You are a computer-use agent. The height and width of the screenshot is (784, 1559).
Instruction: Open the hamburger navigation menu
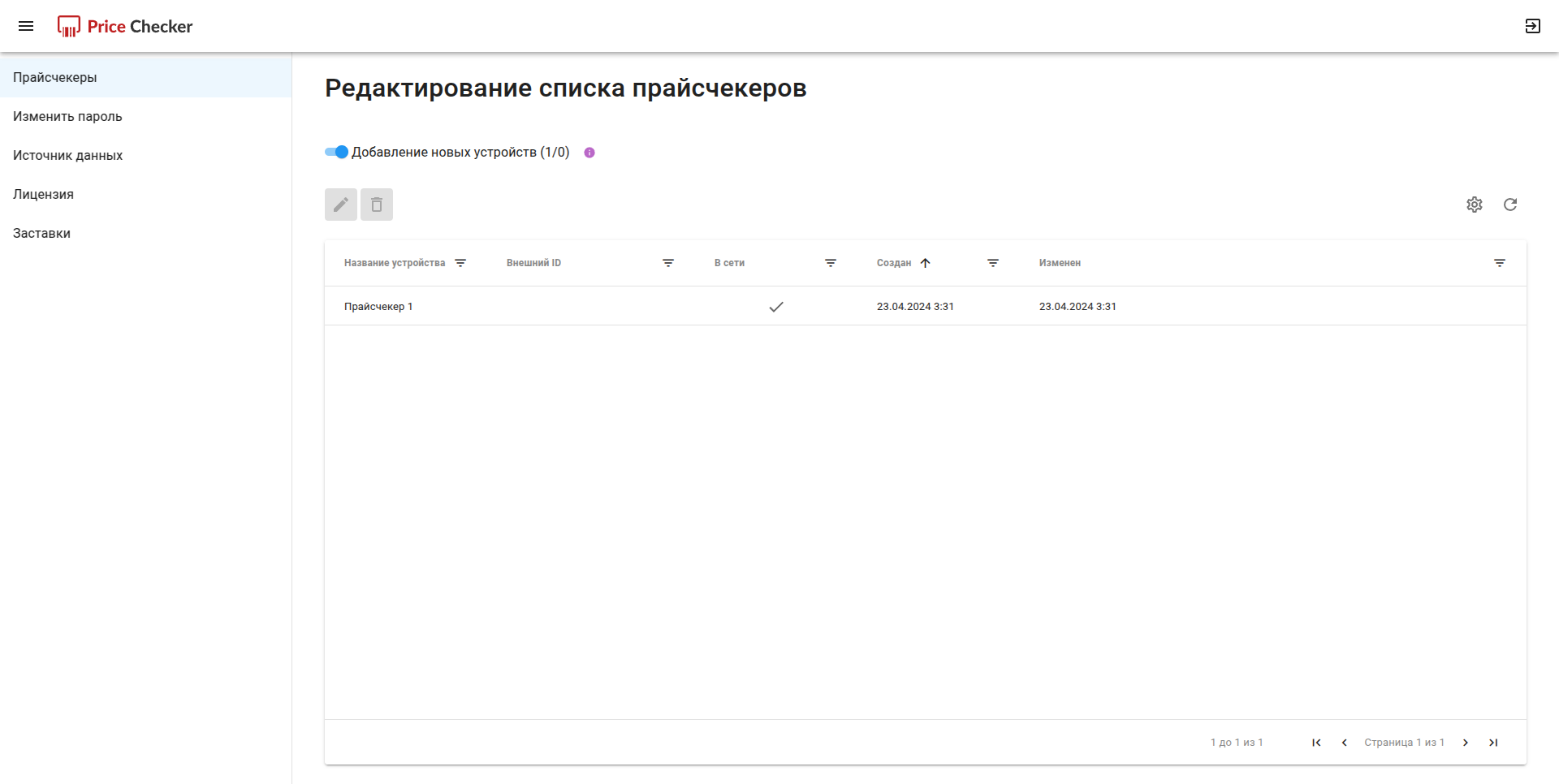coord(26,26)
